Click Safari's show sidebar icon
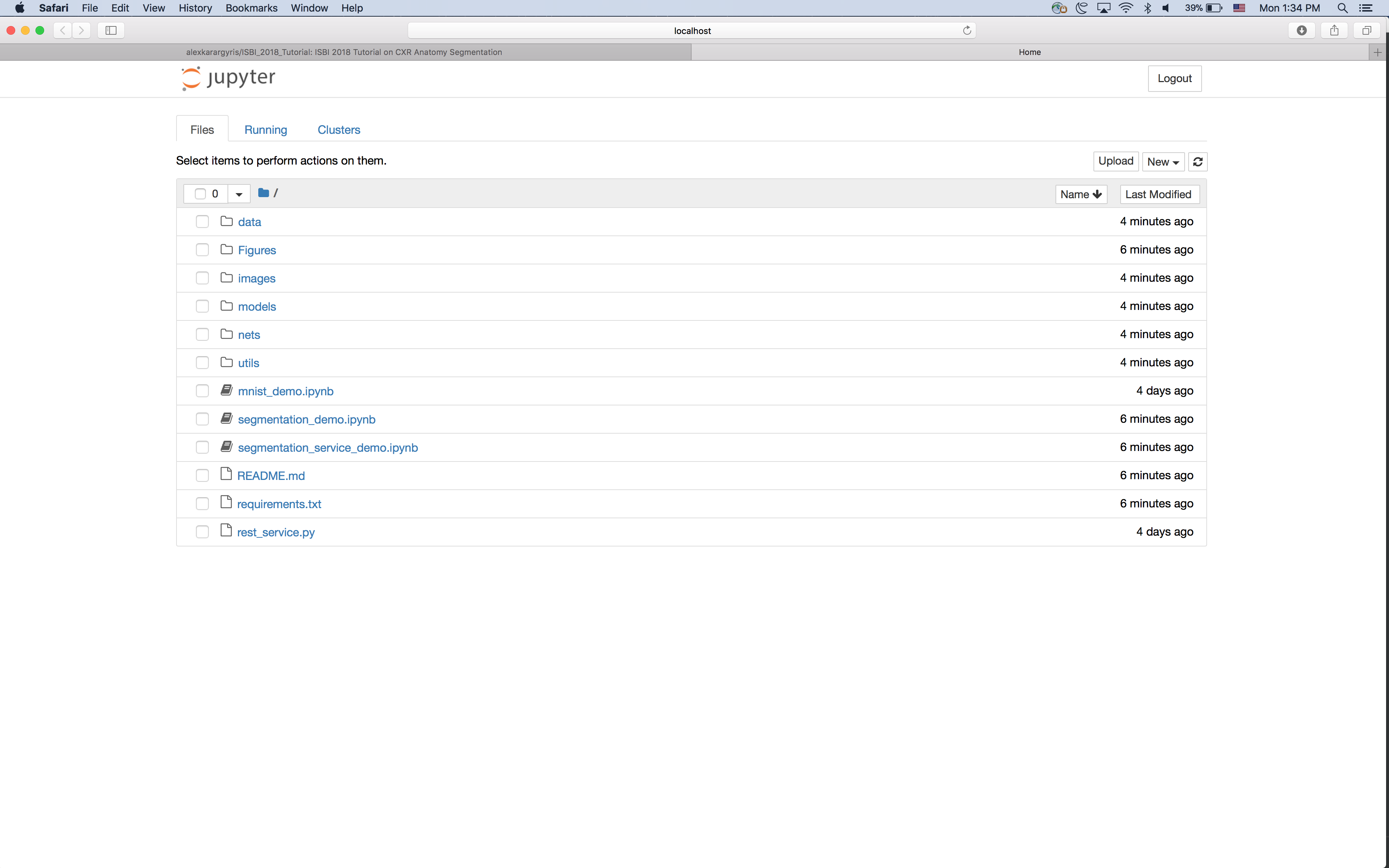This screenshot has width=1389, height=868. (x=111, y=30)
